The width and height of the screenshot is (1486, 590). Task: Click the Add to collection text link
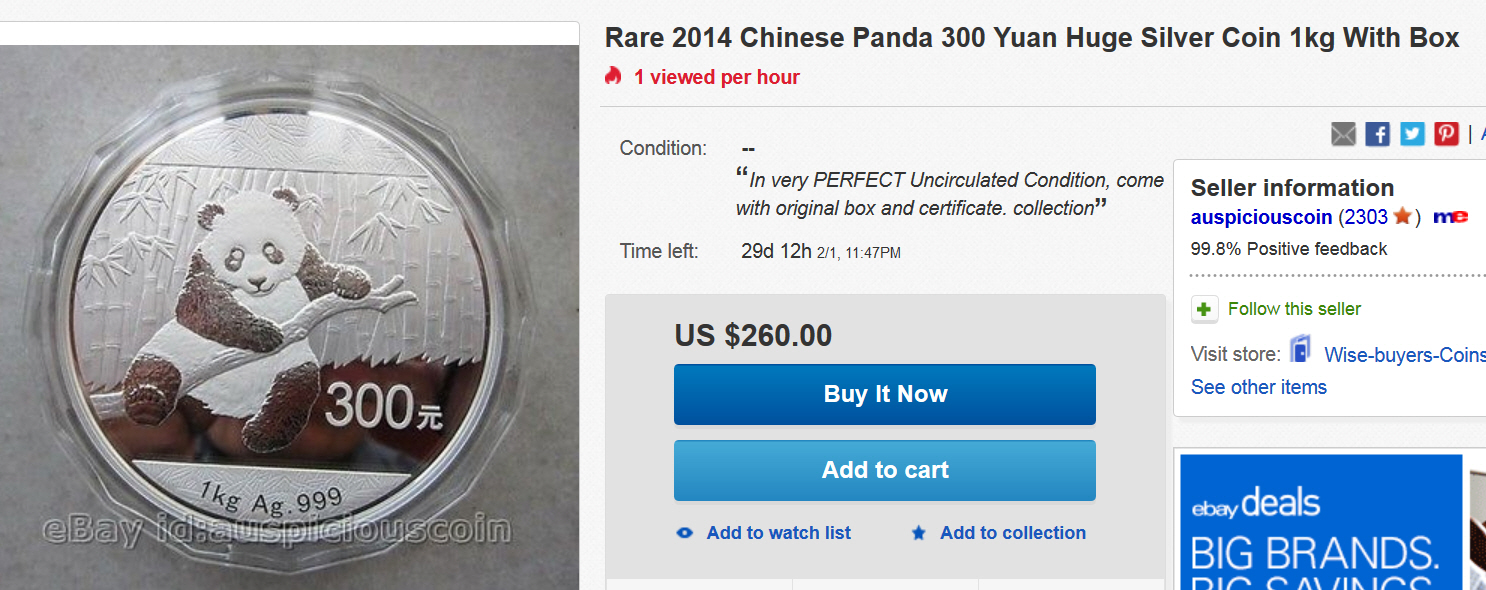point(1012,533)
